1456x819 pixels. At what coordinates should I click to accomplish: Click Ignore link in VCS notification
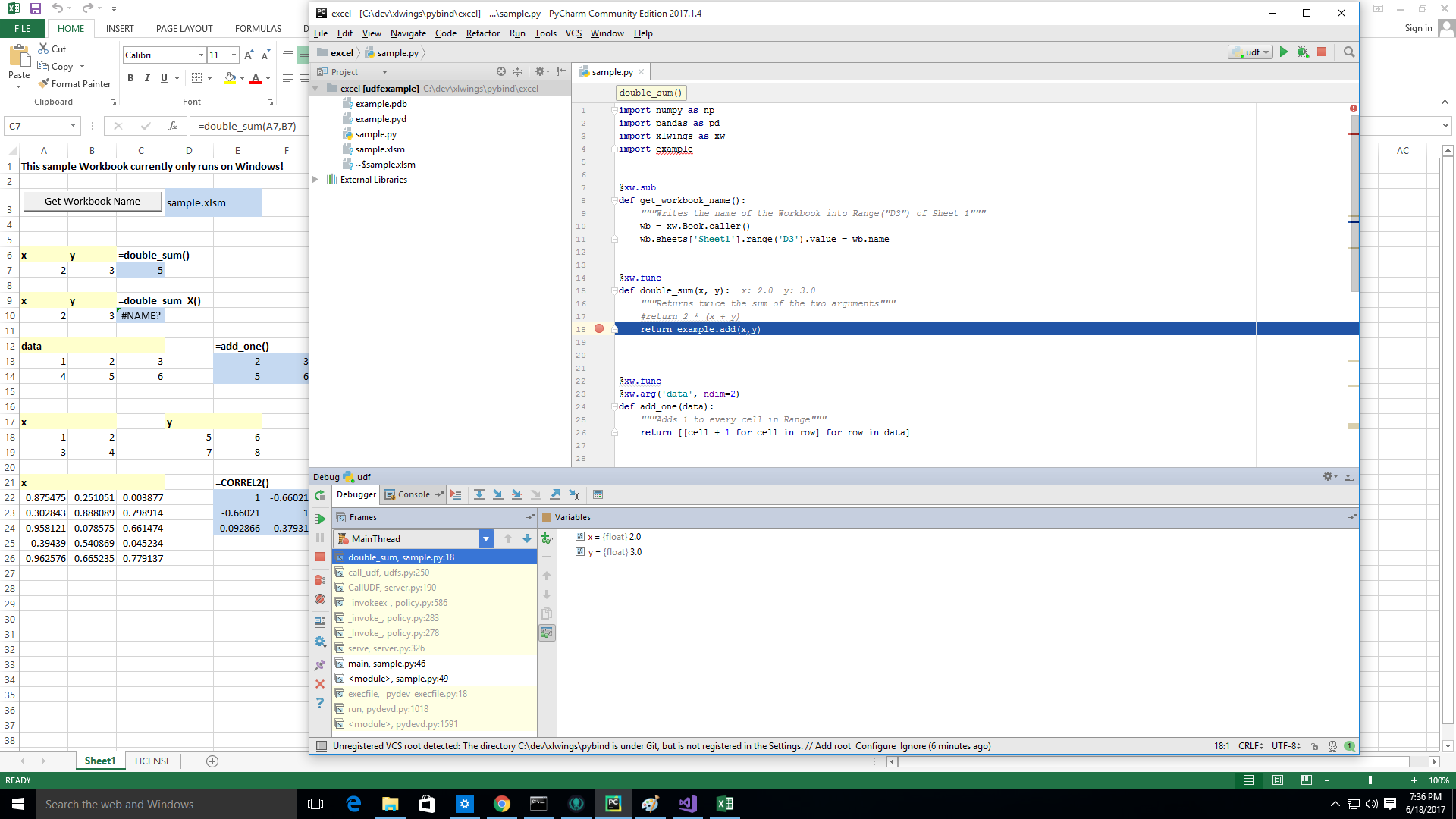pyautogui.click(x=912, y=746)
